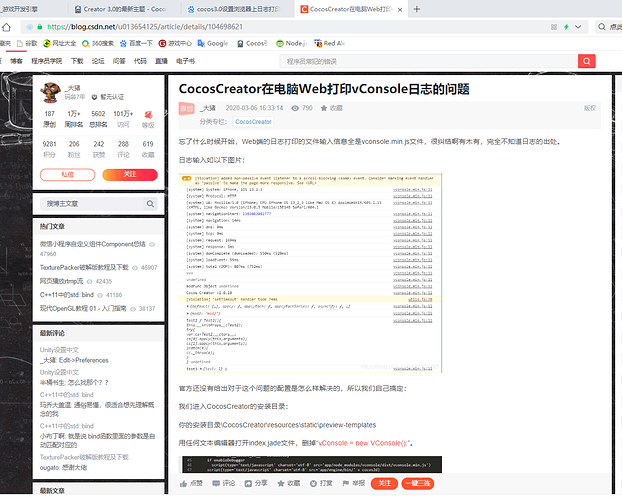This screenshot has height=500, width=622.
Task: Click the 关注 follow button in author card
Action: 130,175
